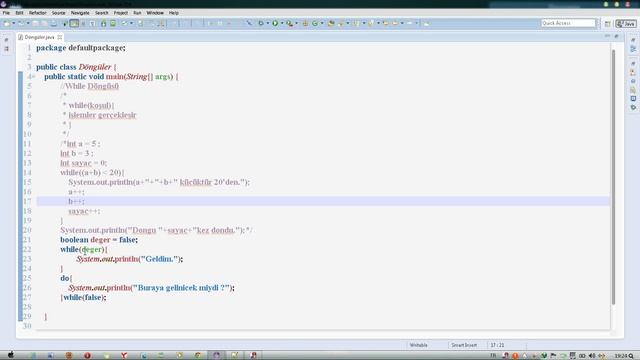
Task: Click the Open Type icon
Action: 331,23
